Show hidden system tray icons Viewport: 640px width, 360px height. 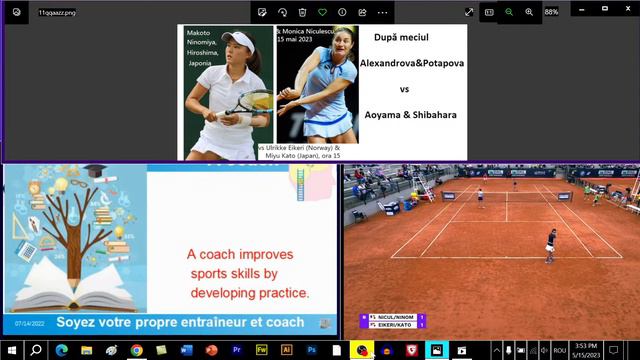coord(496,350)
